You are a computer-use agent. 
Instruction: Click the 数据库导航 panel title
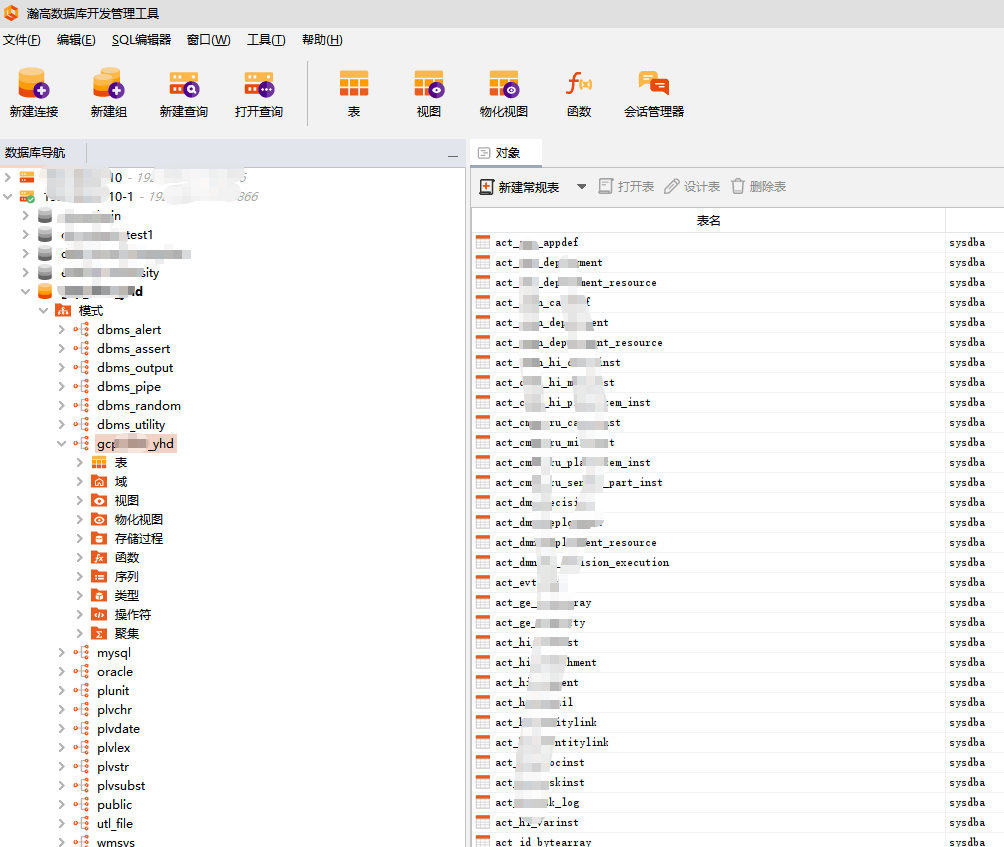(35, 152)
